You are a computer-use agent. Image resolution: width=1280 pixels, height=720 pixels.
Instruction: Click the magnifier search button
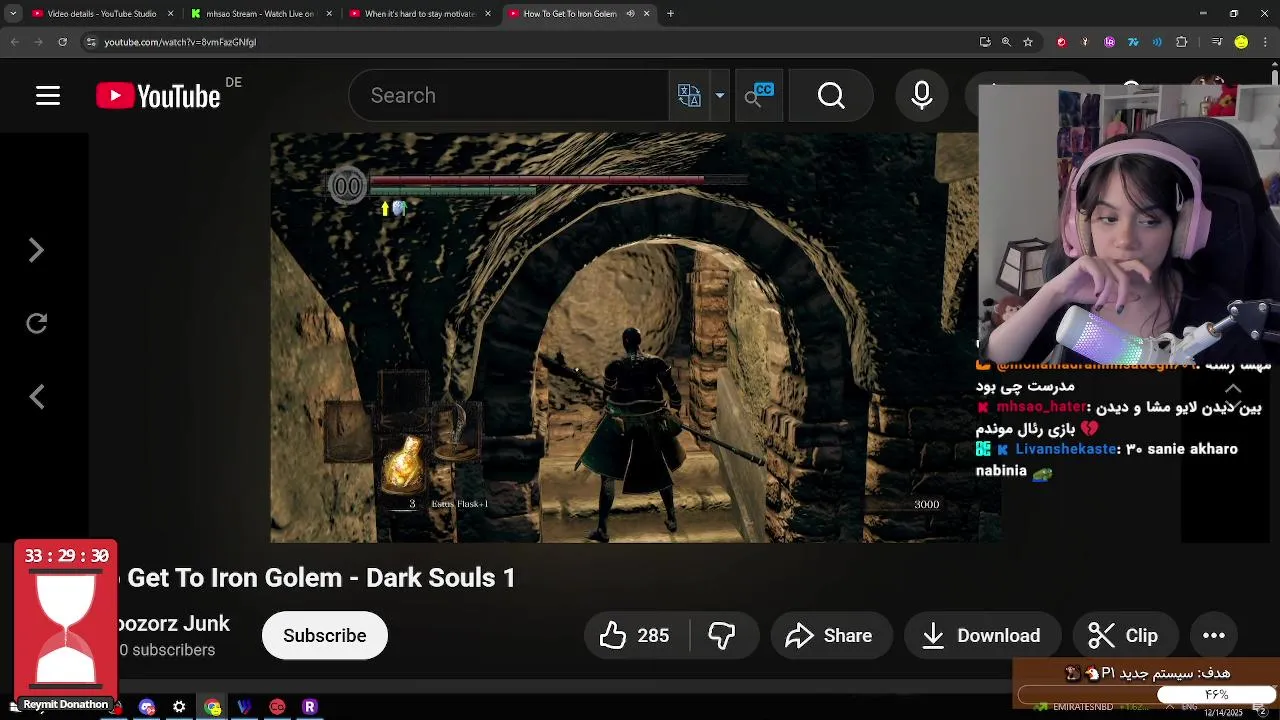pyautogui.click(x=831, y=96)
